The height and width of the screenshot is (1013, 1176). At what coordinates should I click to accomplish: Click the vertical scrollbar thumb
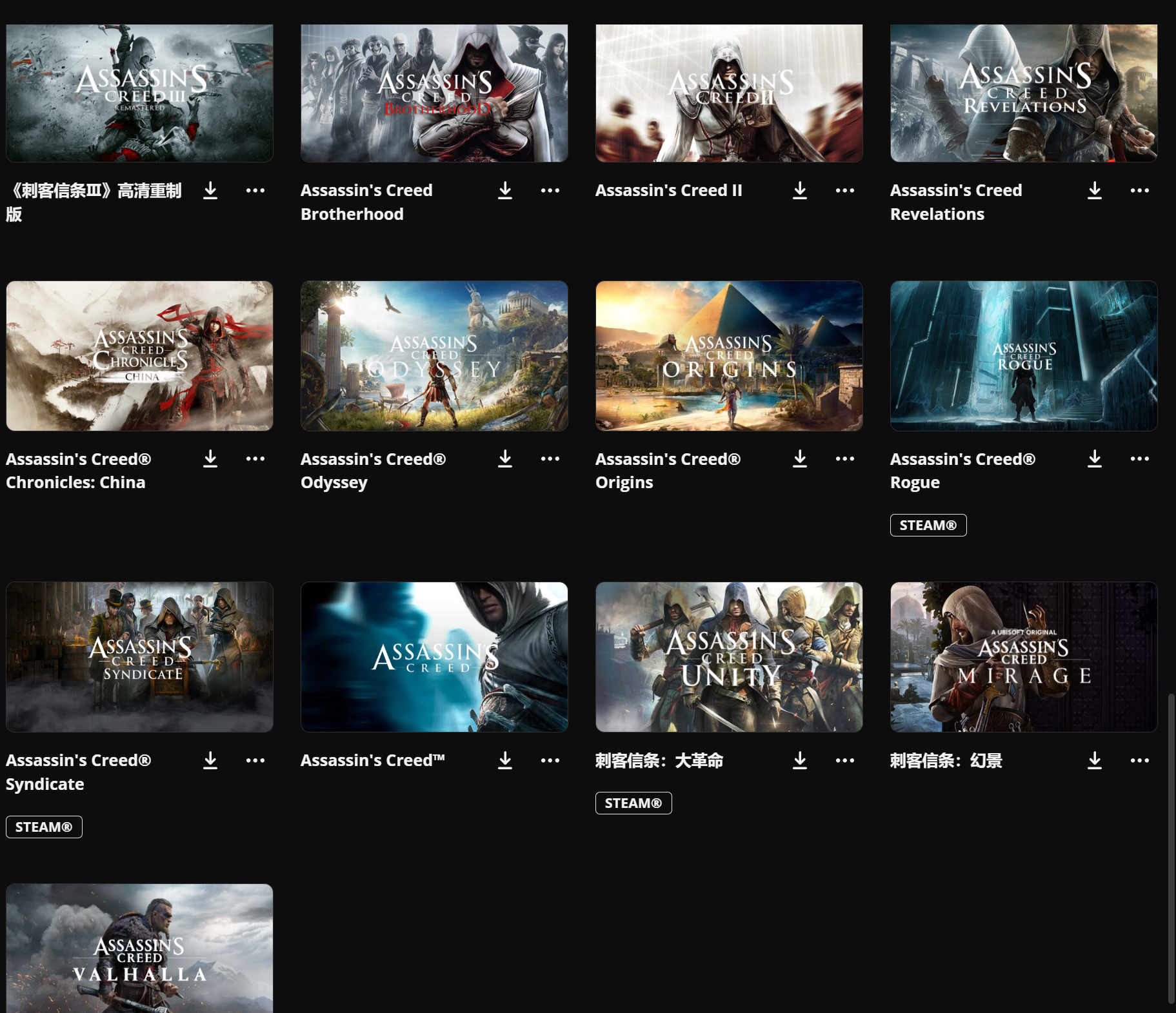(x=1171, y=849)
